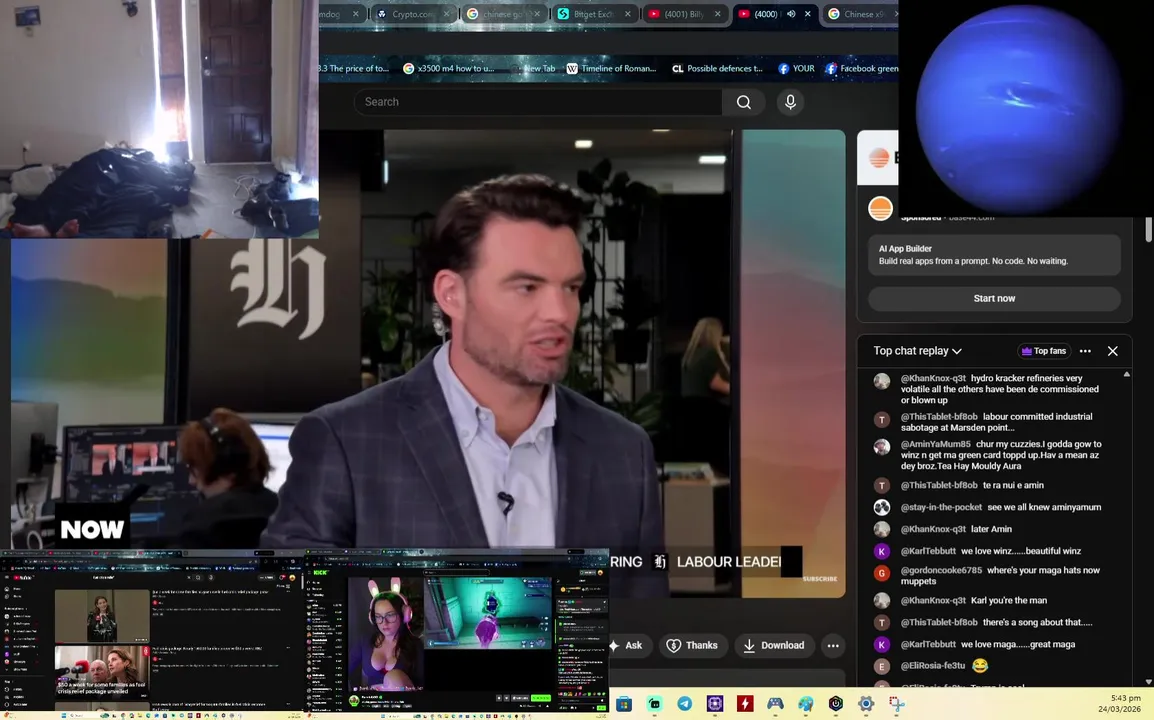Activate voice search microphone icon
The width and height of the screenshot is (1154, 720).
tap(790, 102)
